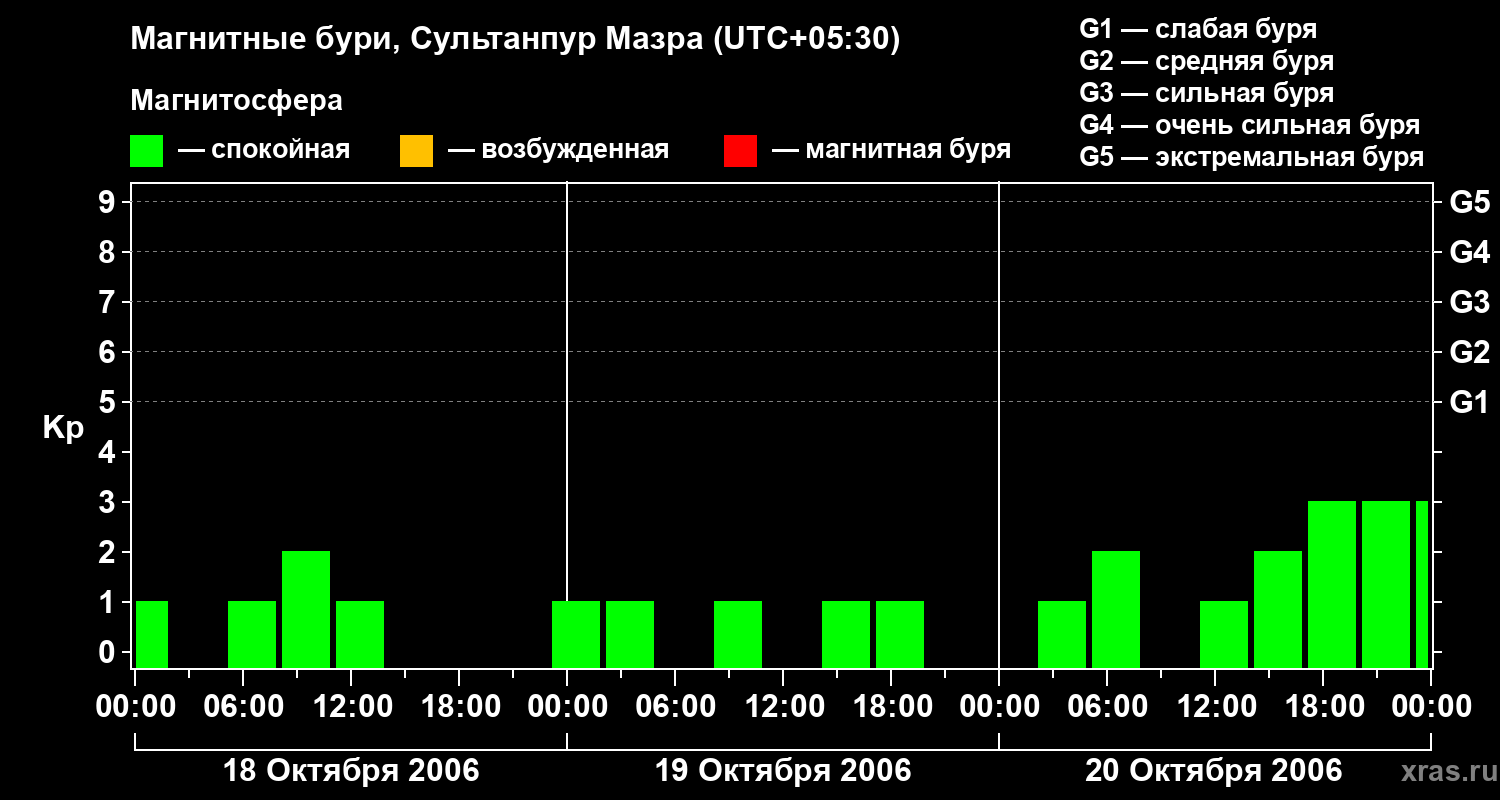Click the right-axis 'G3' storm level label

tap(1469, 302)
